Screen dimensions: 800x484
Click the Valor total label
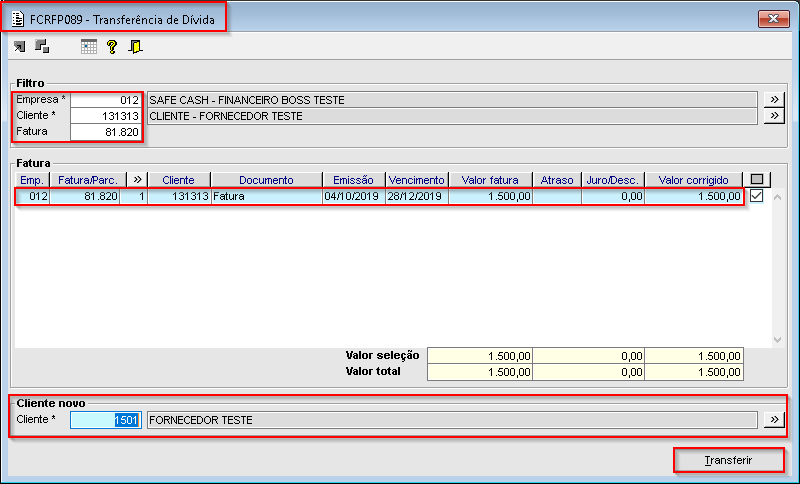tap(373, 371)
